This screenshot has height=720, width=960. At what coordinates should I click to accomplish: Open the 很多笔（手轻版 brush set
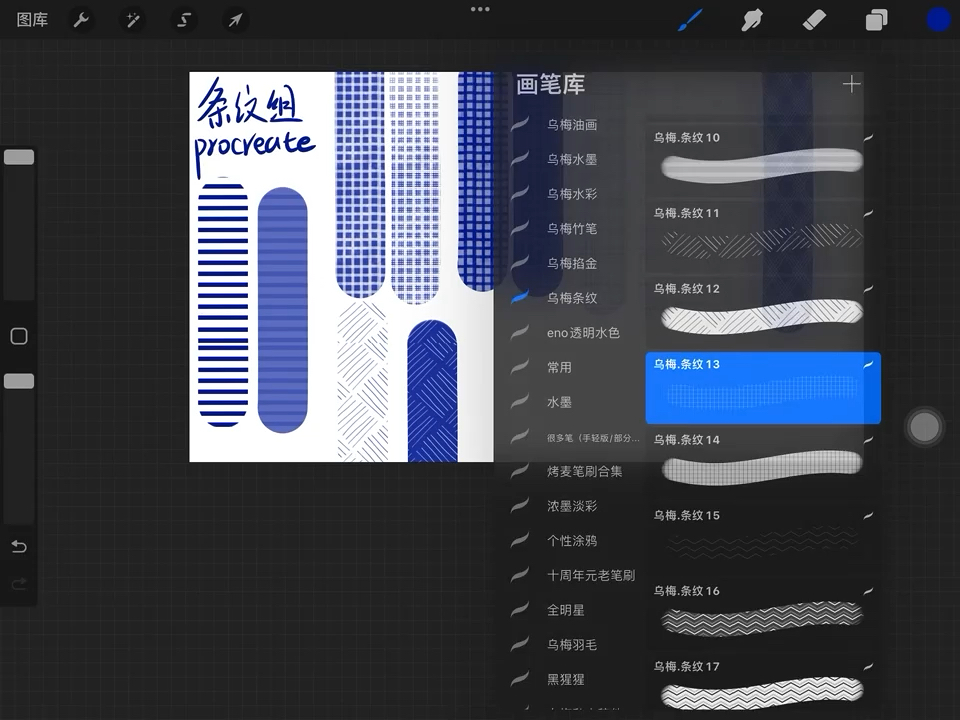coord(576,437)
